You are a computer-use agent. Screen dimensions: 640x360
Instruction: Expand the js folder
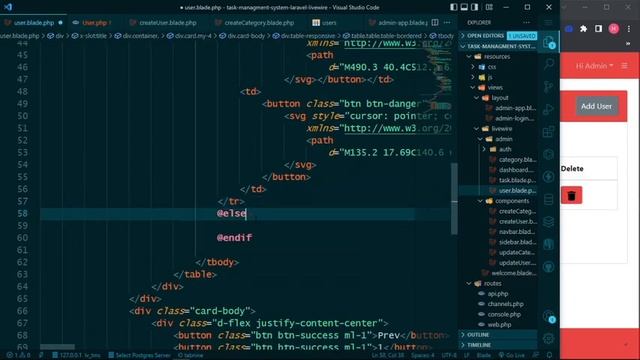point(490,77)
